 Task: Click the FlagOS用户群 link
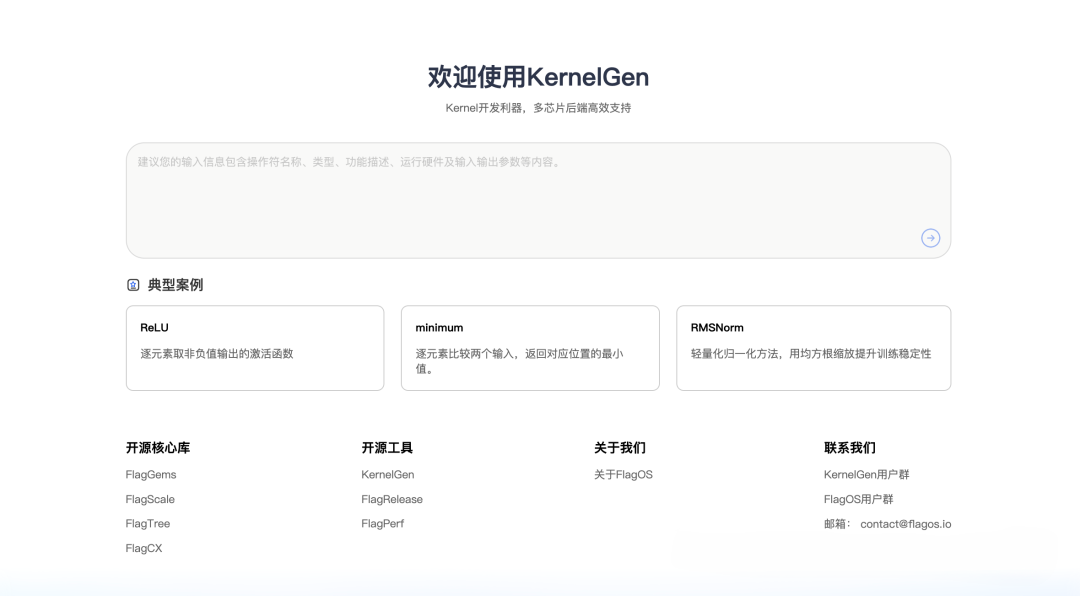[x=859, y=499]
